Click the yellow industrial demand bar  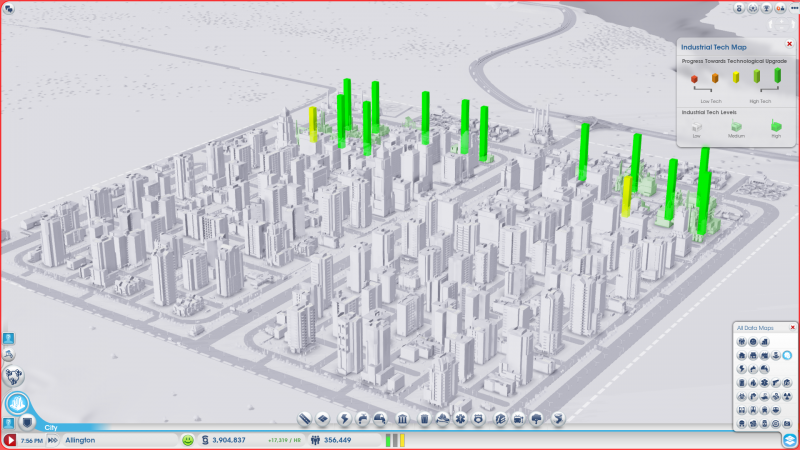click(402, 440)
